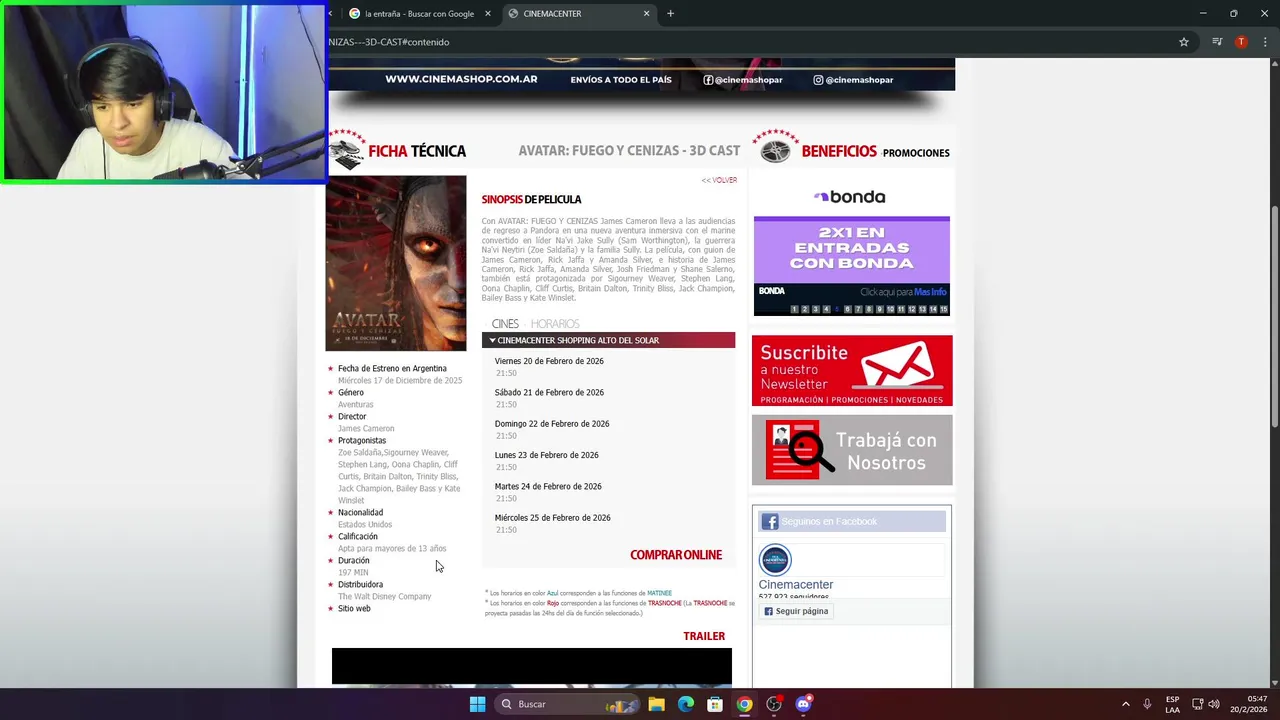
Task: Click the '<< VOLVER' back link
Action: [719, 180]
